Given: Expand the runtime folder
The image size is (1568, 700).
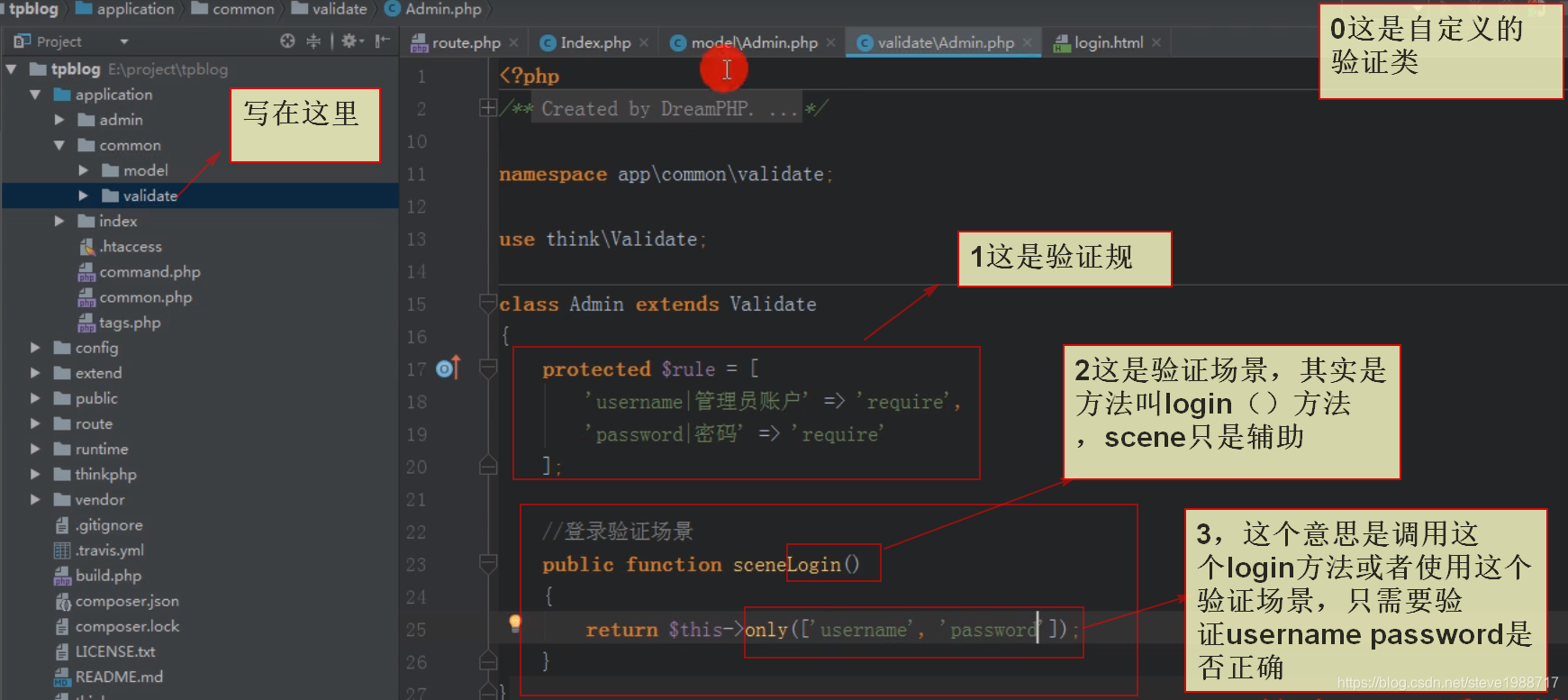Looking at the screenshot, I should point(36,449).
